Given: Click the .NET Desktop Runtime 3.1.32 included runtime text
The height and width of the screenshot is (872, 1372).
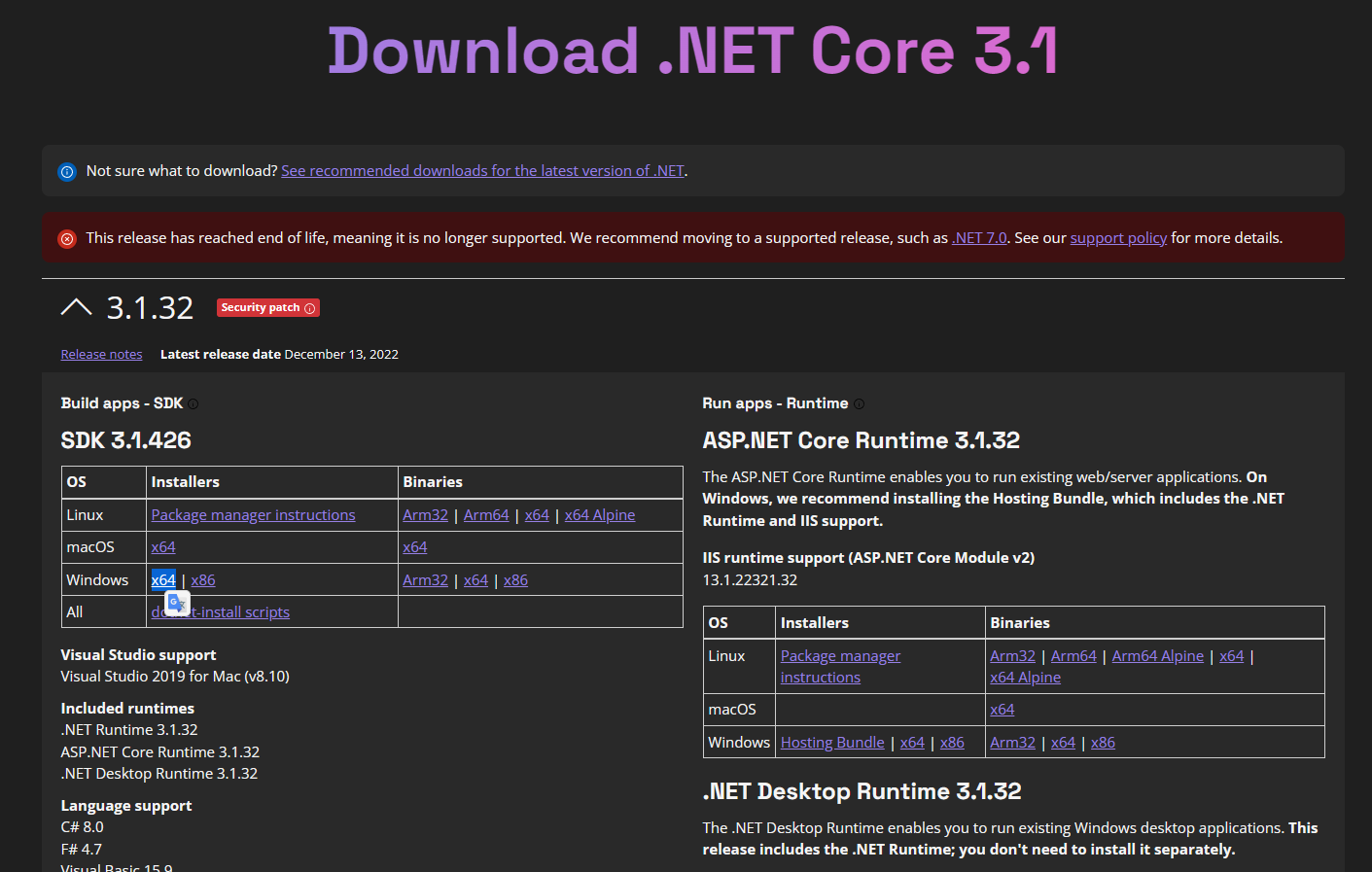Looking at the screenshot, I should click(x=159, y=774).
